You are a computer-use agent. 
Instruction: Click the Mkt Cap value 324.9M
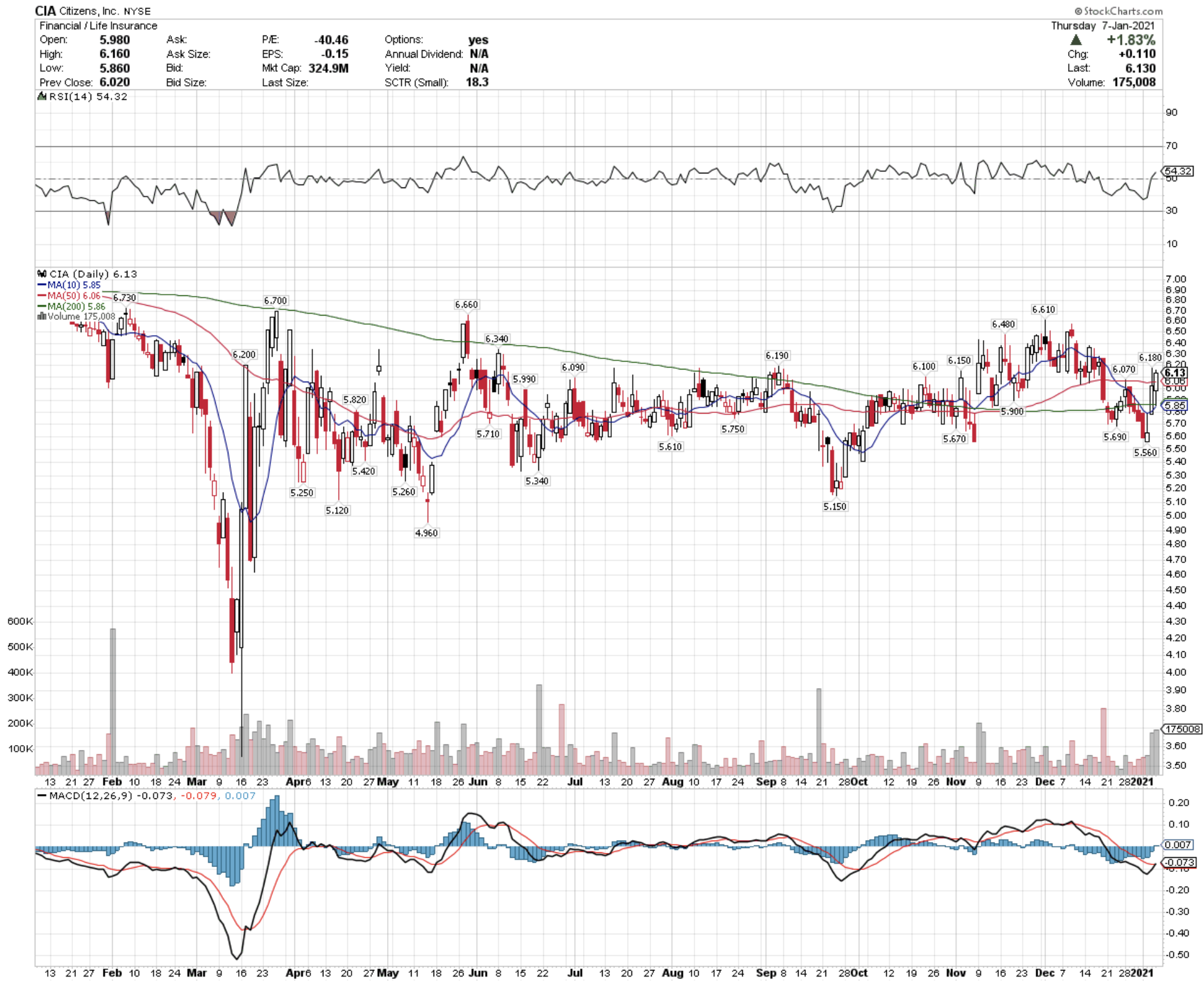[x=328, y=68]
